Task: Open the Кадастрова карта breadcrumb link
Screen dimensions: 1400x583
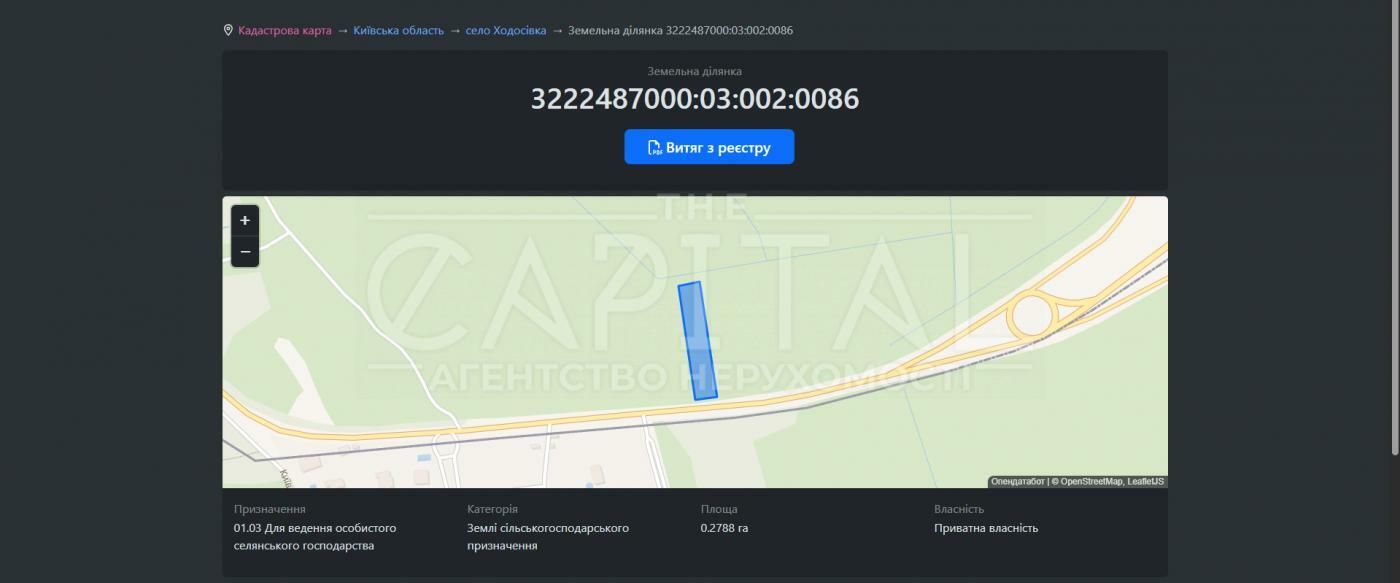Action: click(284, 30)
